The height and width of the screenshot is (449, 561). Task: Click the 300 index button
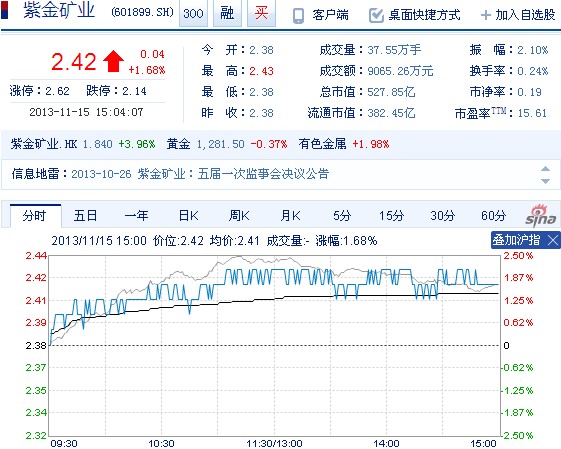pyautogui.click(x=193, y=14)
